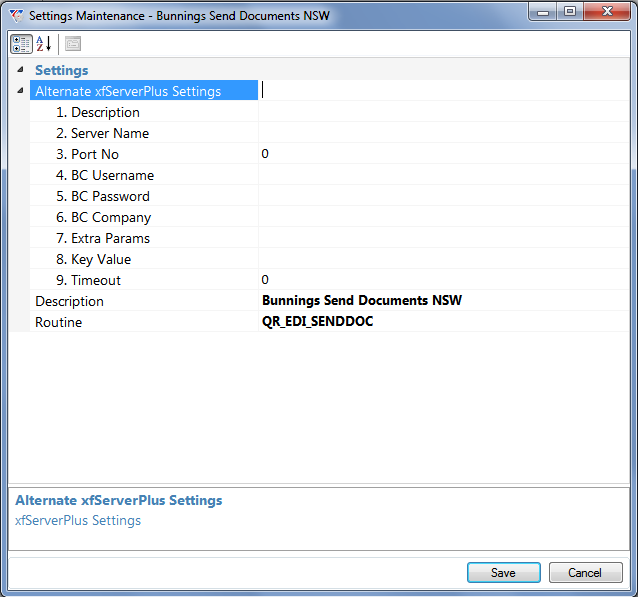Close the Settings Maintenance window
This screenshot has height=597, width=638.
click(607, 12)
